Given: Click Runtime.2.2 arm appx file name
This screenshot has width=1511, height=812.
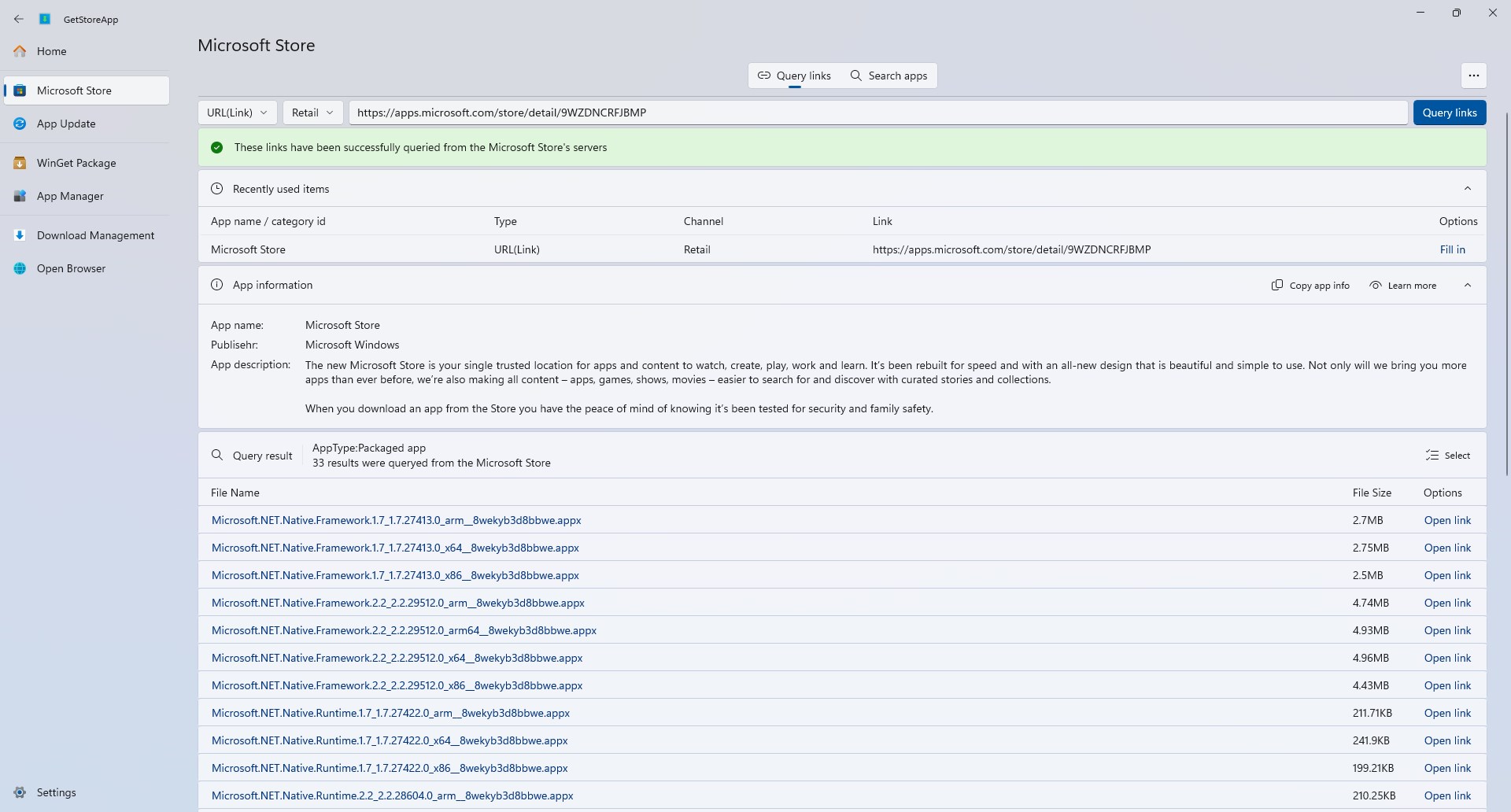Looking at the screenshot, I should click(393, 795).
